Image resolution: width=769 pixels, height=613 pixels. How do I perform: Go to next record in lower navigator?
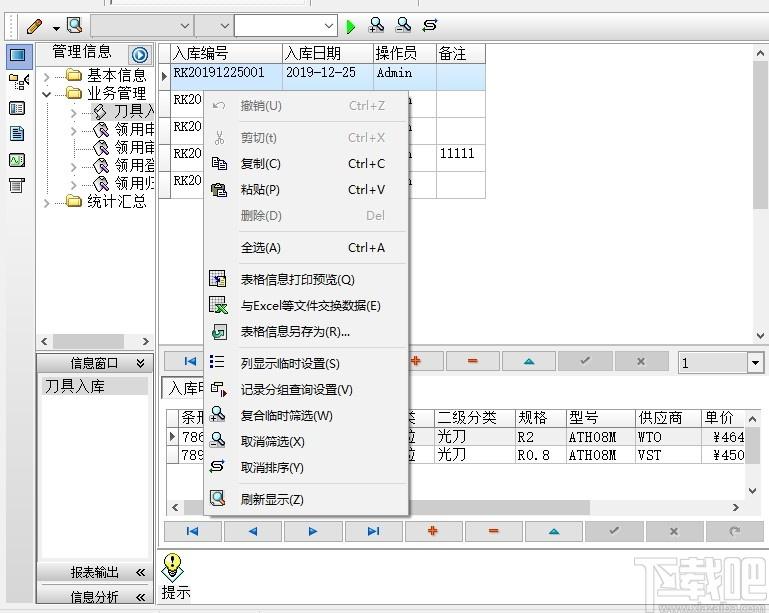[x=313, y=531]
